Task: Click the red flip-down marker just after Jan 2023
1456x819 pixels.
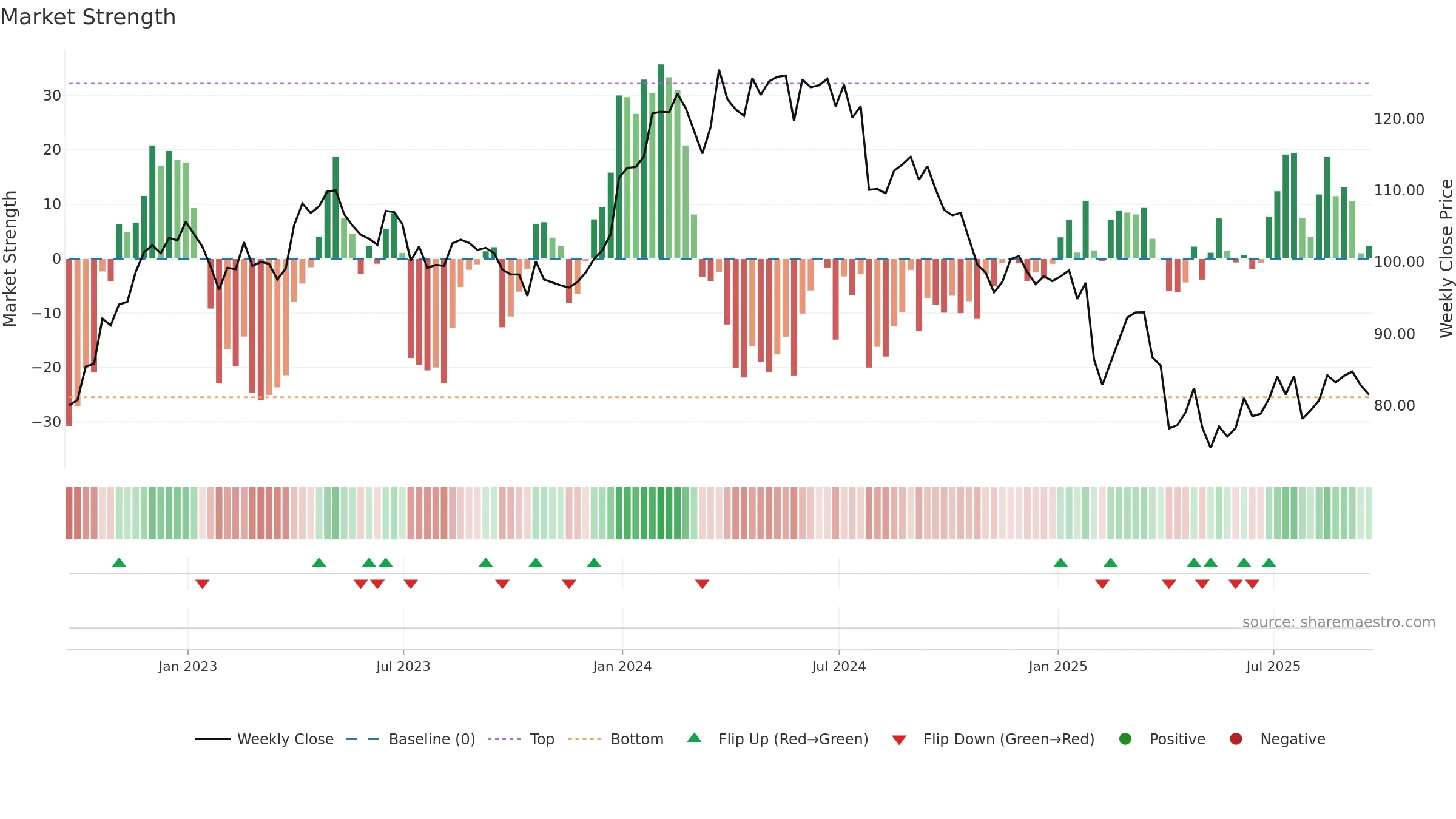Action: 203,584
